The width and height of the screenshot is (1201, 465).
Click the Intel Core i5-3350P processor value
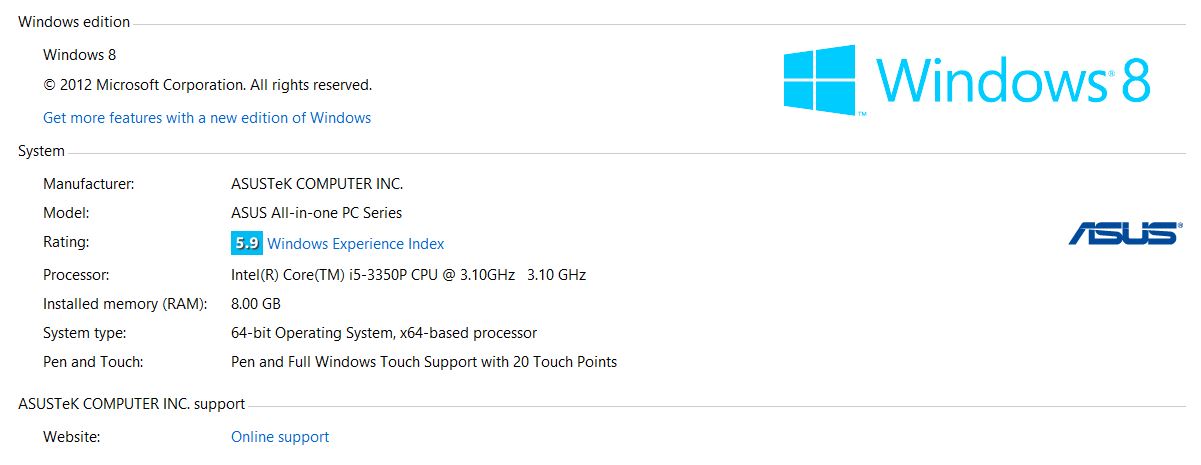click(408, 274)
